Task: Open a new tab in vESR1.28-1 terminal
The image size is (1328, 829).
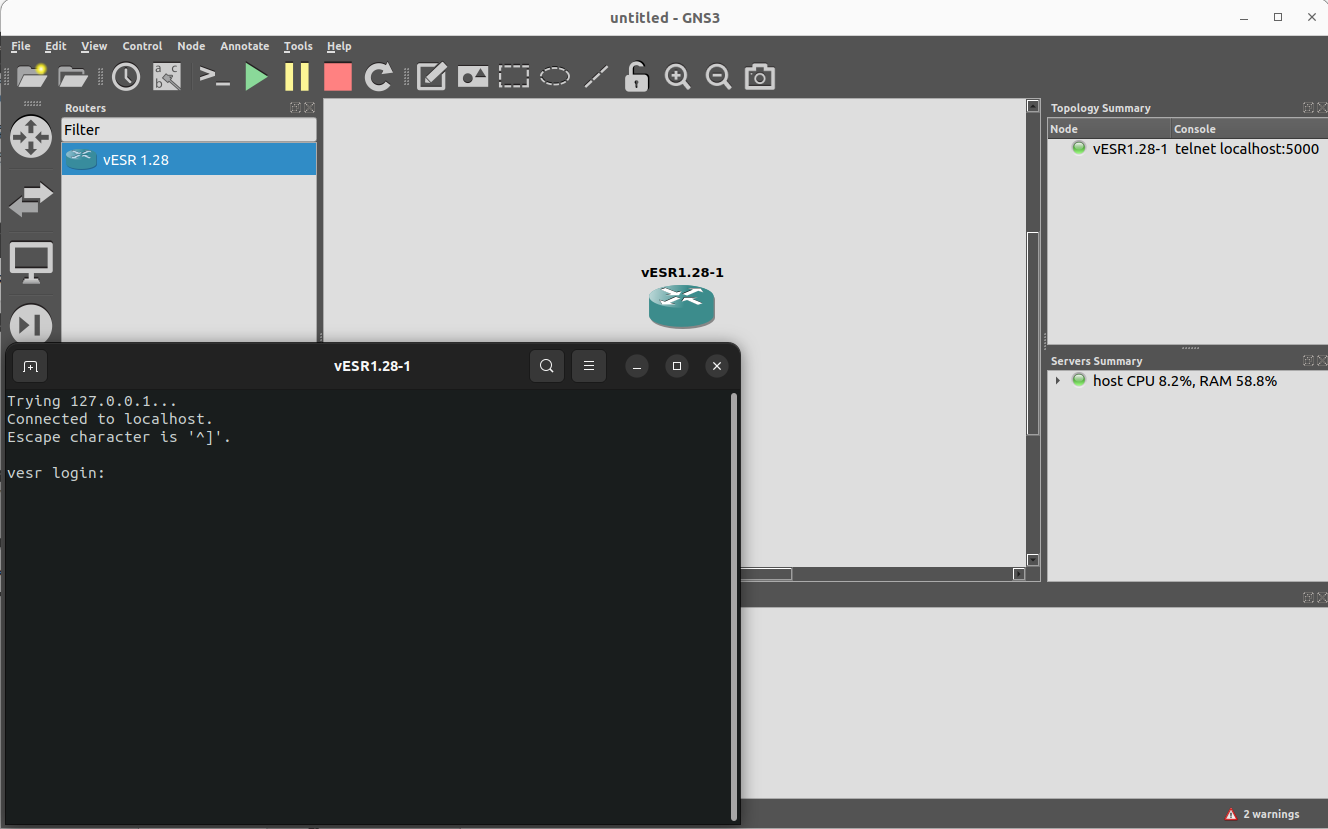Action: coord(30,366)
